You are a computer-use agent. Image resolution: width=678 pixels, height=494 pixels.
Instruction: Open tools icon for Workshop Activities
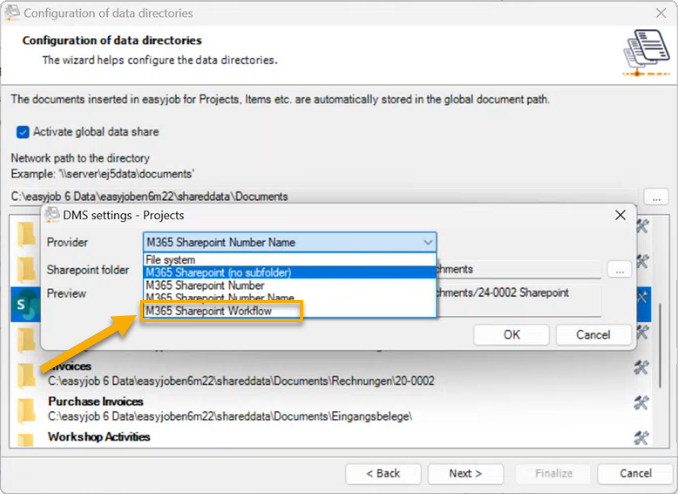pyautogui.click(x=642, y=438)
